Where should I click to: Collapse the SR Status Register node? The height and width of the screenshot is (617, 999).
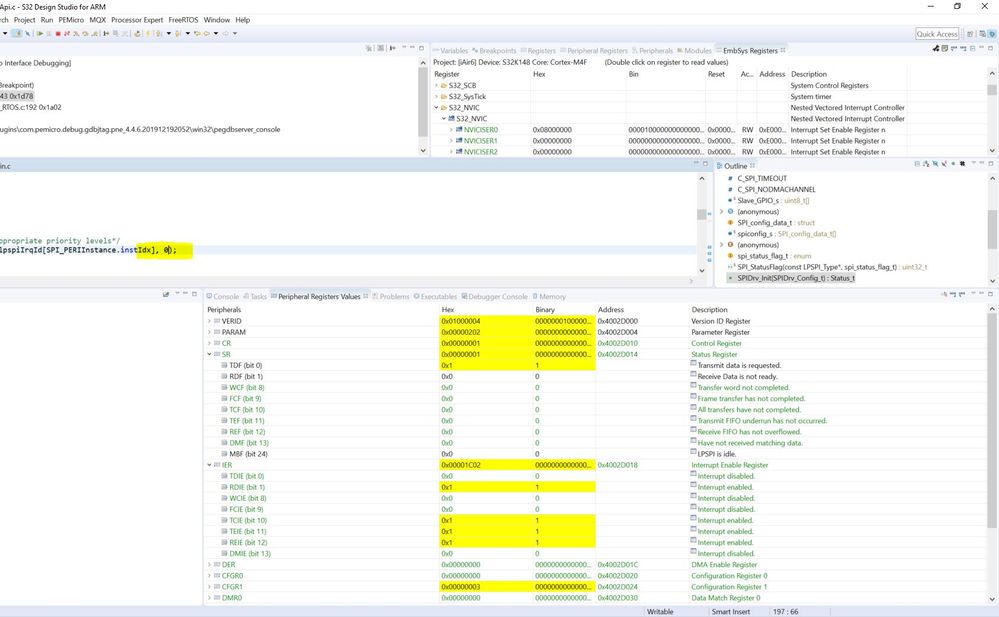point(209,354)
